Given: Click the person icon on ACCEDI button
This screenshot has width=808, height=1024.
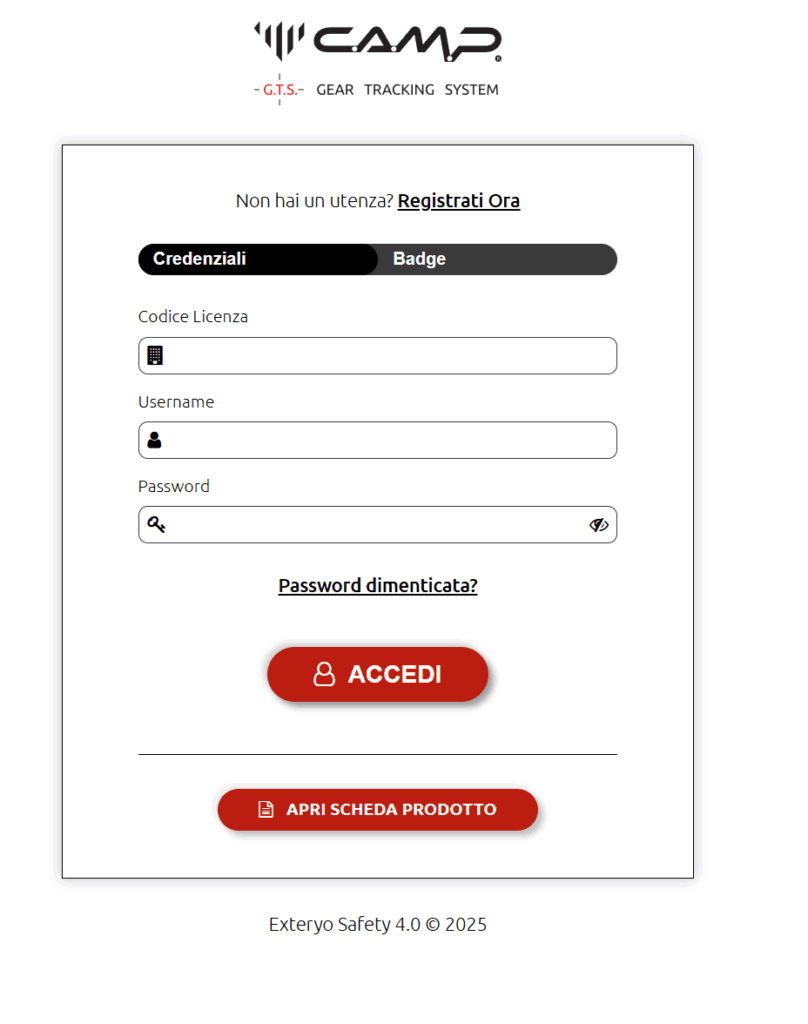Looking at the screenshot, I should 324,673.
